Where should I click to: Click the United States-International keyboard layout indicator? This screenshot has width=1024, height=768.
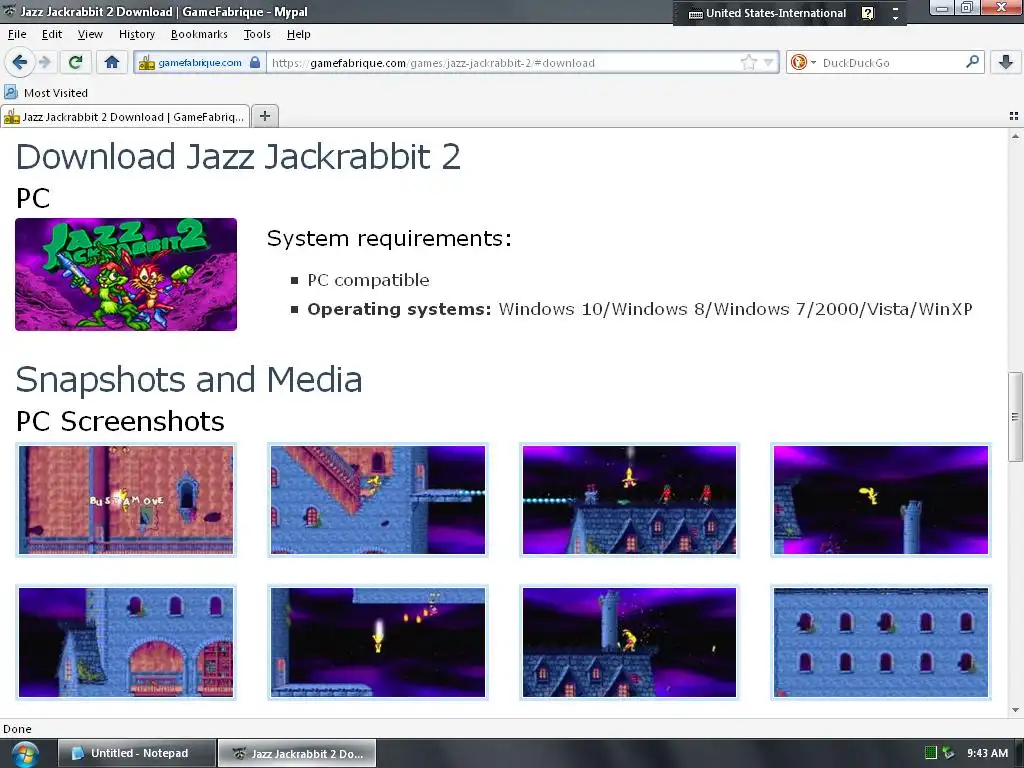776,13
